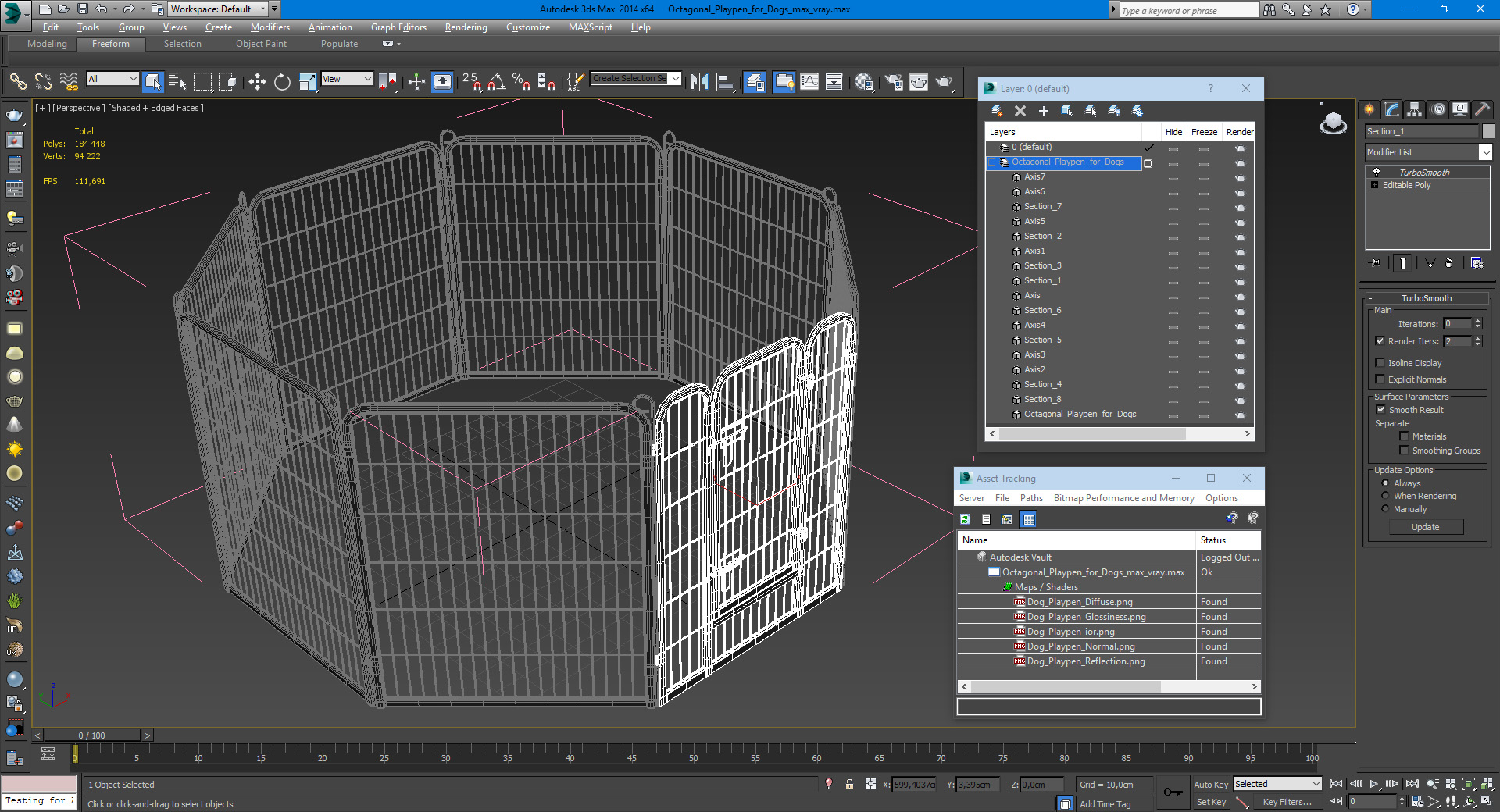This screenshot has height=812, width=1500.
Task: Open Curve Editor from main toolbar
Action: pos(809,81)
